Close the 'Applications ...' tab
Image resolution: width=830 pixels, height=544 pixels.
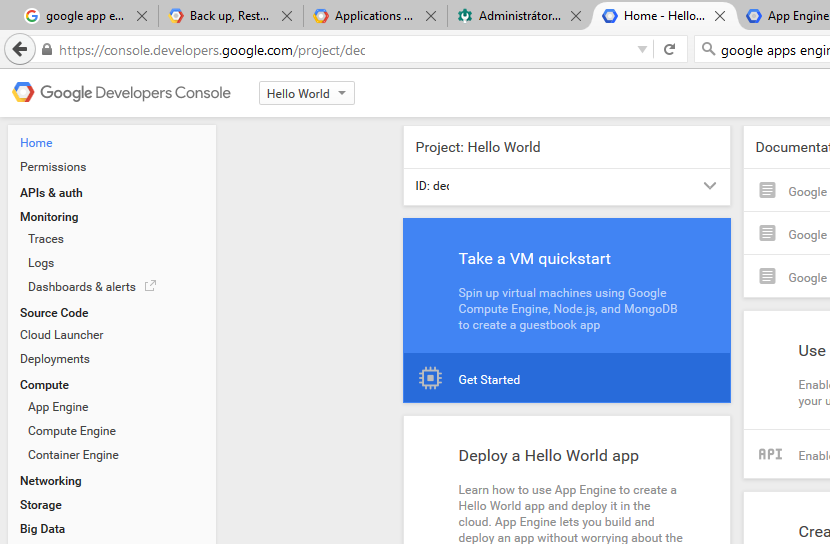(x=431, y=16)
